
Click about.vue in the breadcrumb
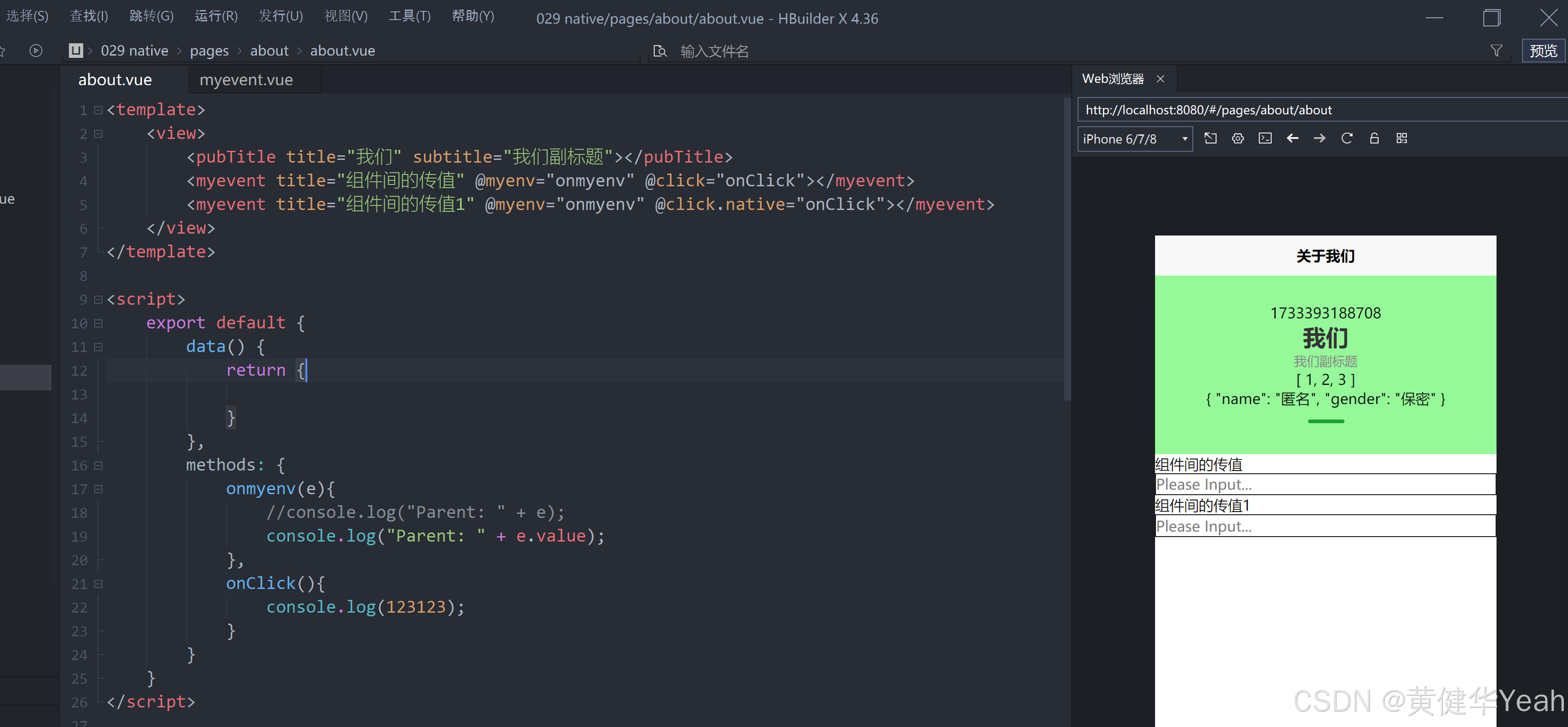point(343,51)
